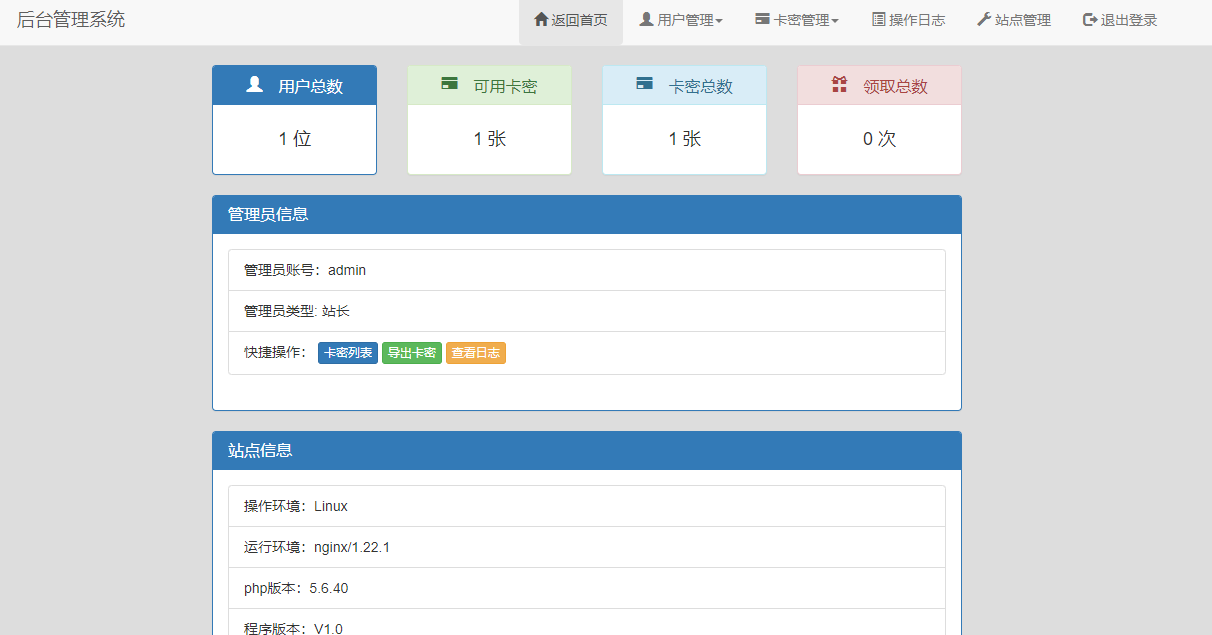
Task: Click the wrench icon beside 站点管理
Action: (x=984, y=19)
